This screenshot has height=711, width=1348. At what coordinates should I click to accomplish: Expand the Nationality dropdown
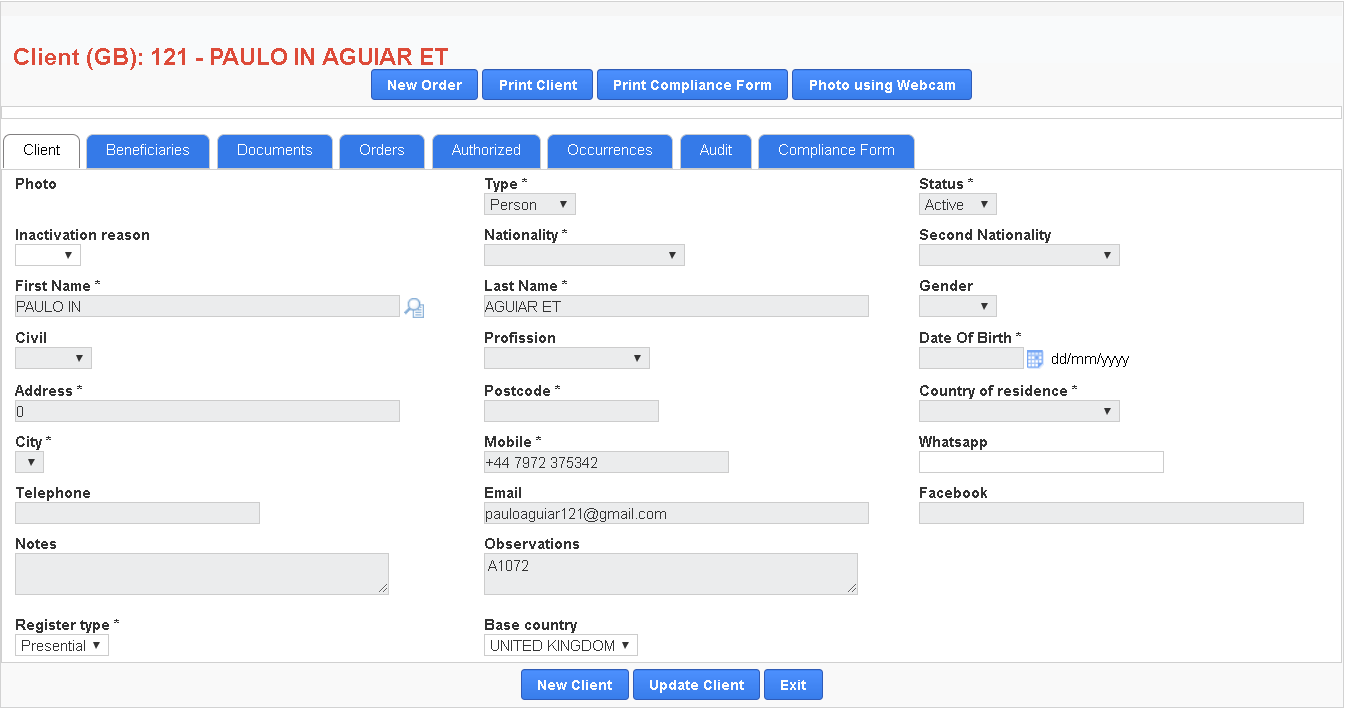tap(584, 256)
